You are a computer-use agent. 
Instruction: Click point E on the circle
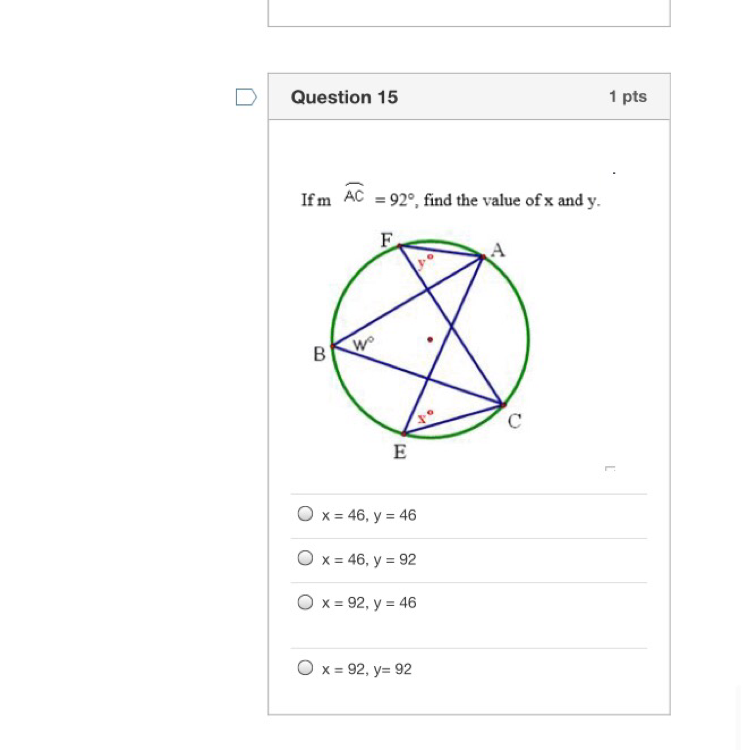pyautogui.click(x=404, y=434)
